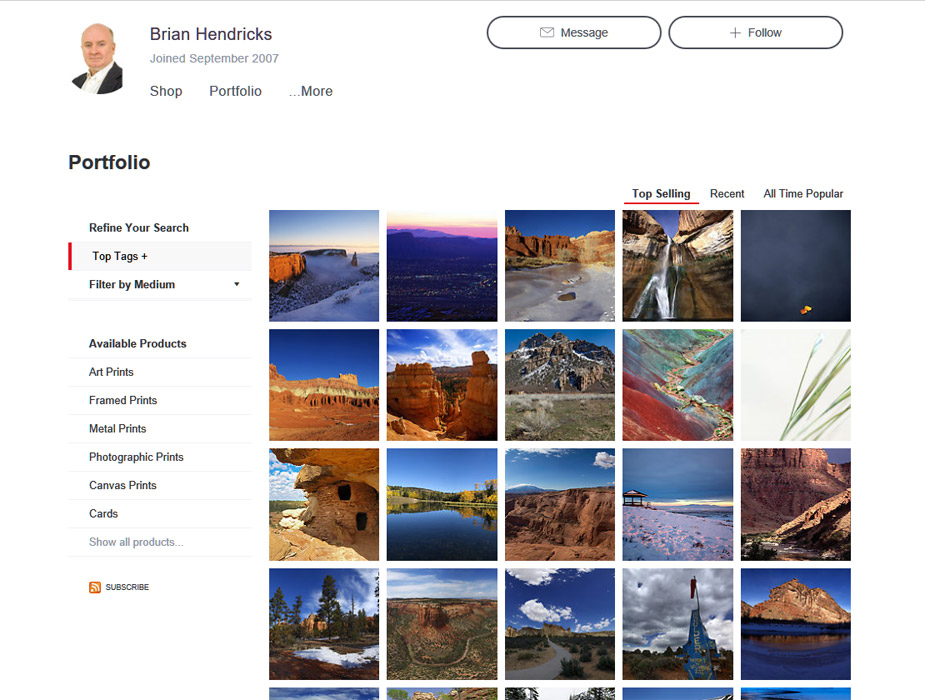Image resolution: width=925 pixels, height=700 pixels.
Task: Select Canvas Prints in Available Products
Action: (x=123, y=485)
